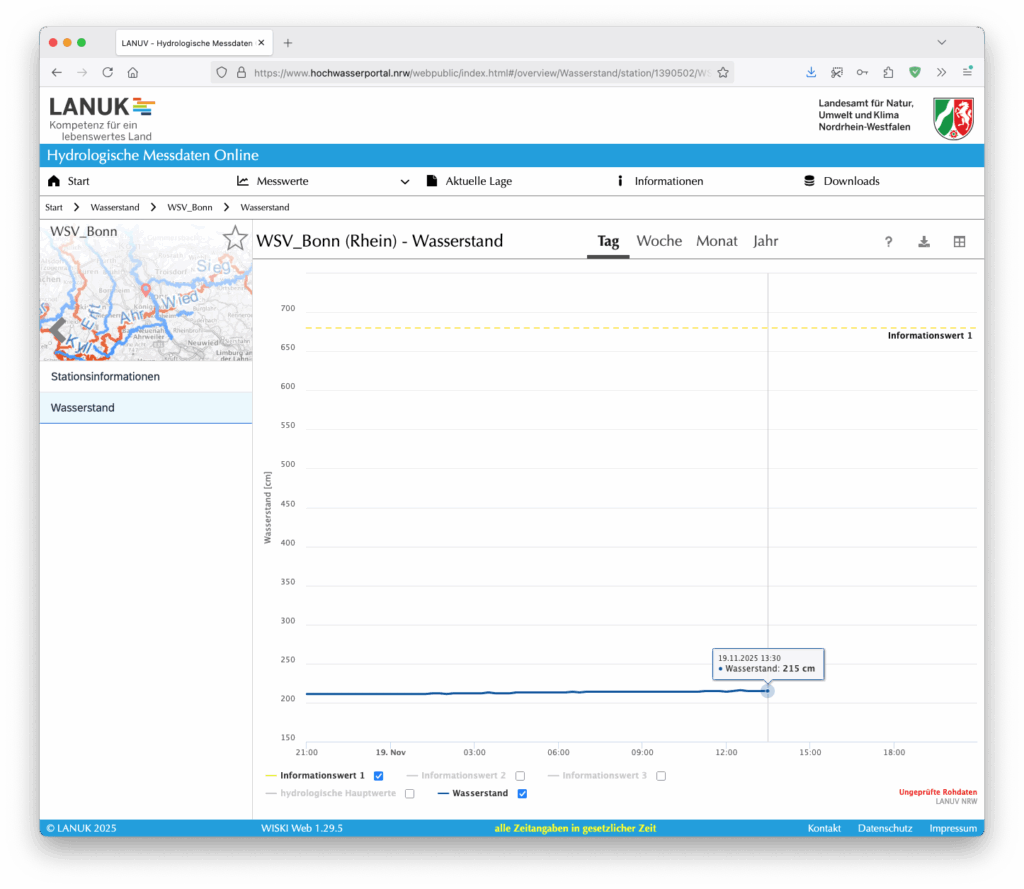The width and height of the screenshot is (1024, 889).
Task: Click WSV_Bonn in the breadcrumb
Action: click(x=189, y=207)
